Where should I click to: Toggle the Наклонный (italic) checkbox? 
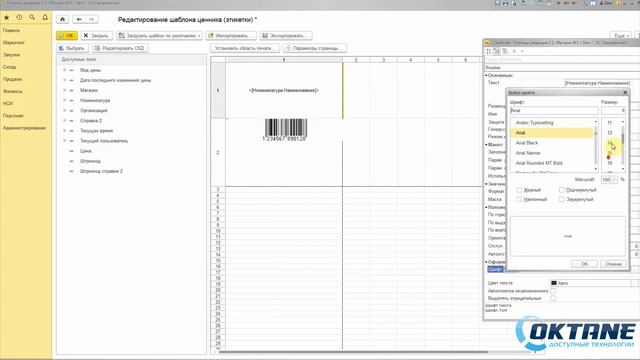click(519, 199)
